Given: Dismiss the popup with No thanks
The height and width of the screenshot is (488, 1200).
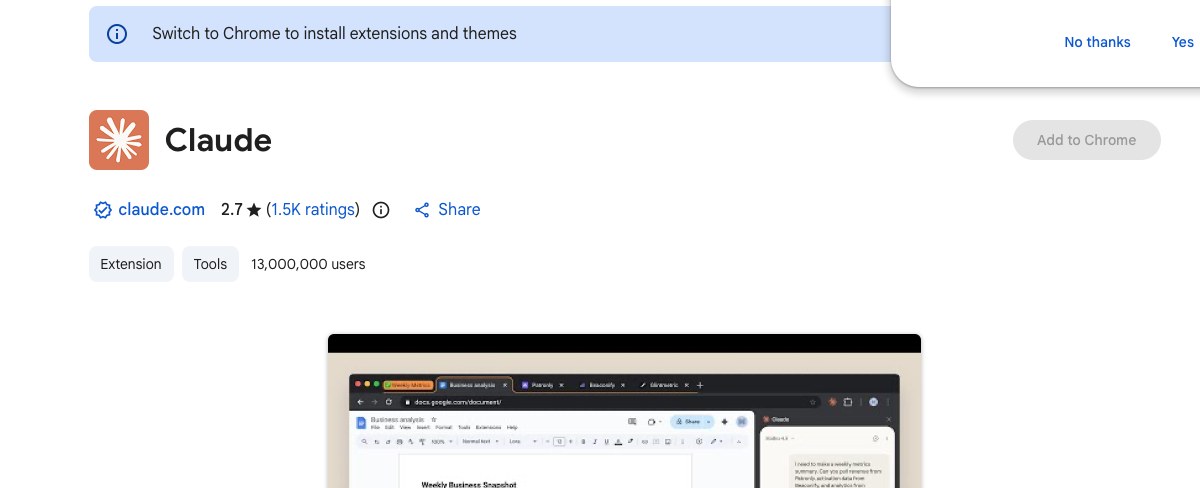Looking at the screenshot, I should point(1097,42).
